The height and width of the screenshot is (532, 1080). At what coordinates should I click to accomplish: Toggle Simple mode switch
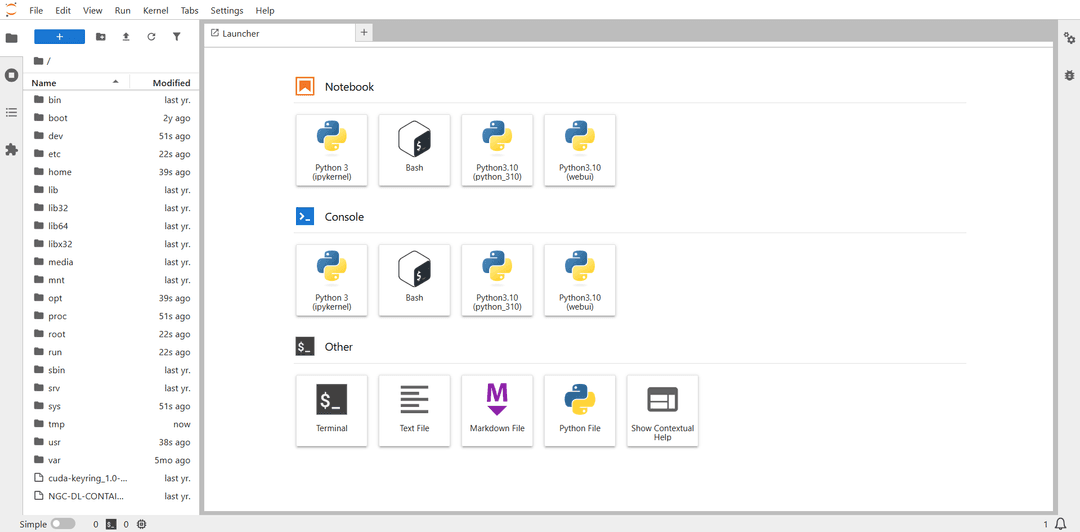[63, 524]
